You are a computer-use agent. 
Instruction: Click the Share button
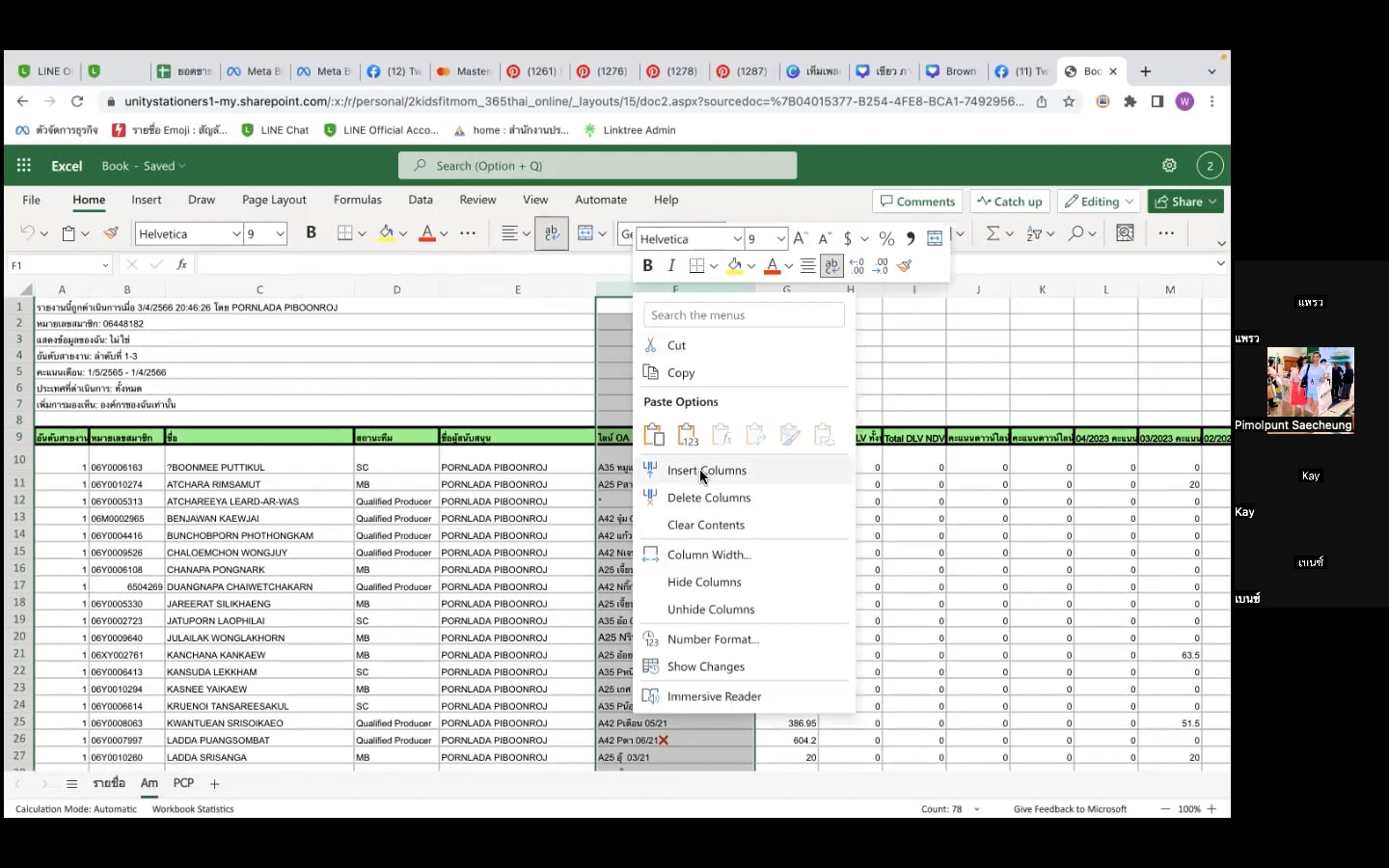(x=1185, y=202)
